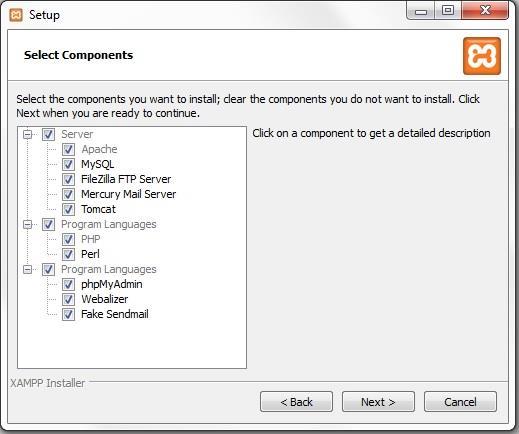This screenshot has height=434, width=519.
Task: Click the orange XAMPP logo icon
Action: tap(482, 56)
